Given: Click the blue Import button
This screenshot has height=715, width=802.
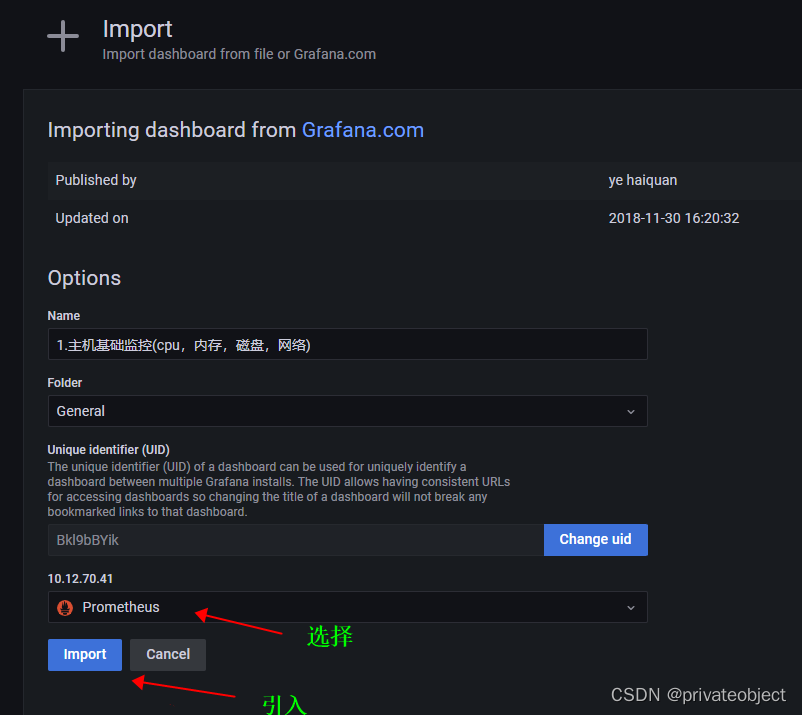Looking at the screenshot, I should point(85,655).
